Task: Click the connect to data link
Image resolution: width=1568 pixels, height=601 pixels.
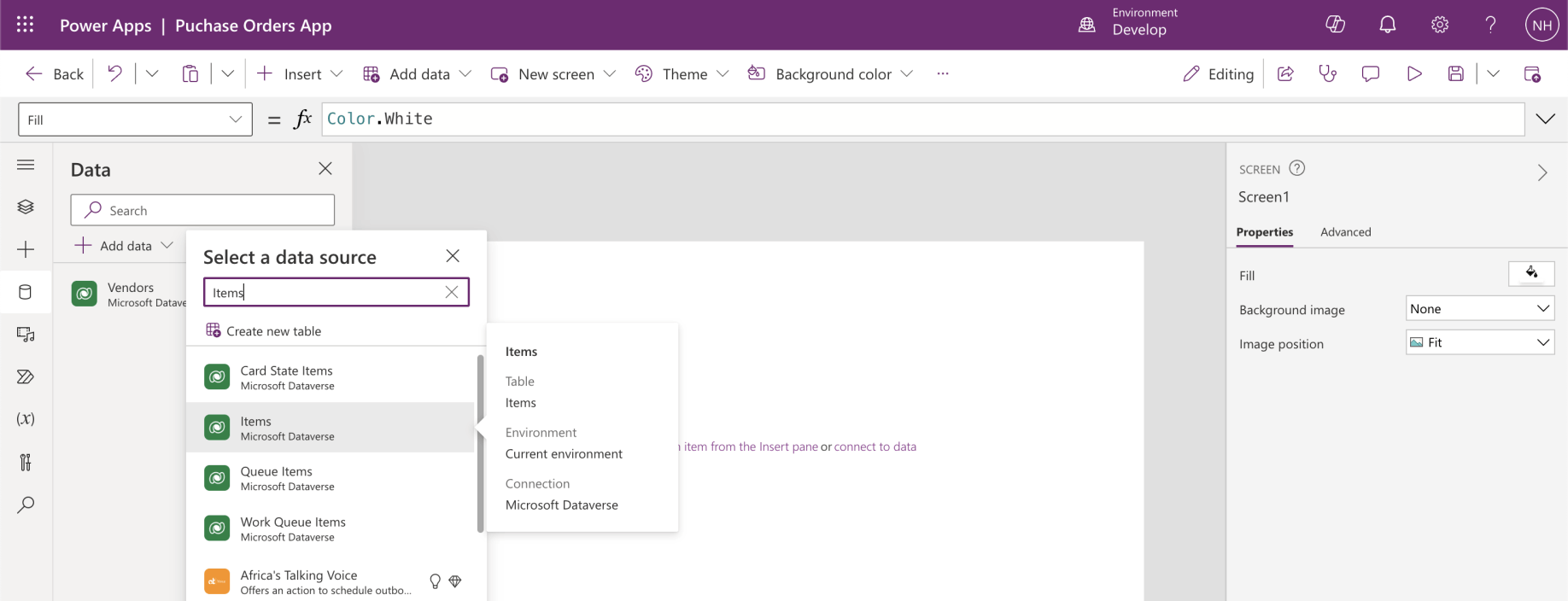Action: pos(875,446)
